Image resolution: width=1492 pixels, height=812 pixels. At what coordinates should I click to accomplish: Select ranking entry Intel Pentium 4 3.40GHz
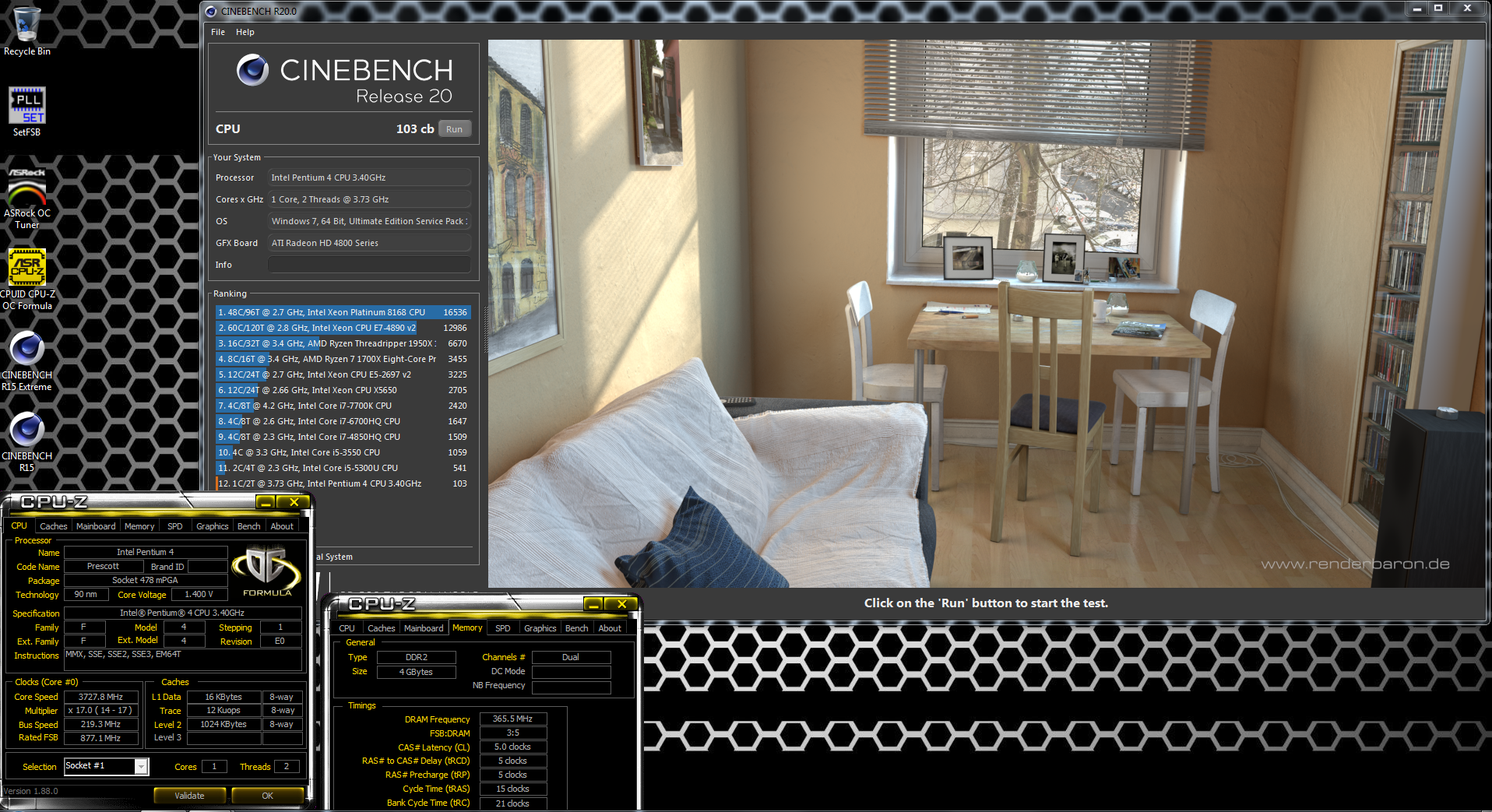(x=343, y=483)
